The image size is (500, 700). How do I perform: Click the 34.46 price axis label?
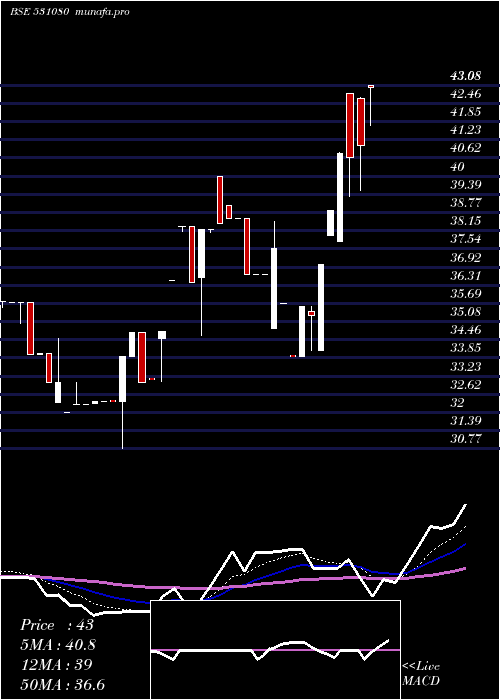click(466, 330)
